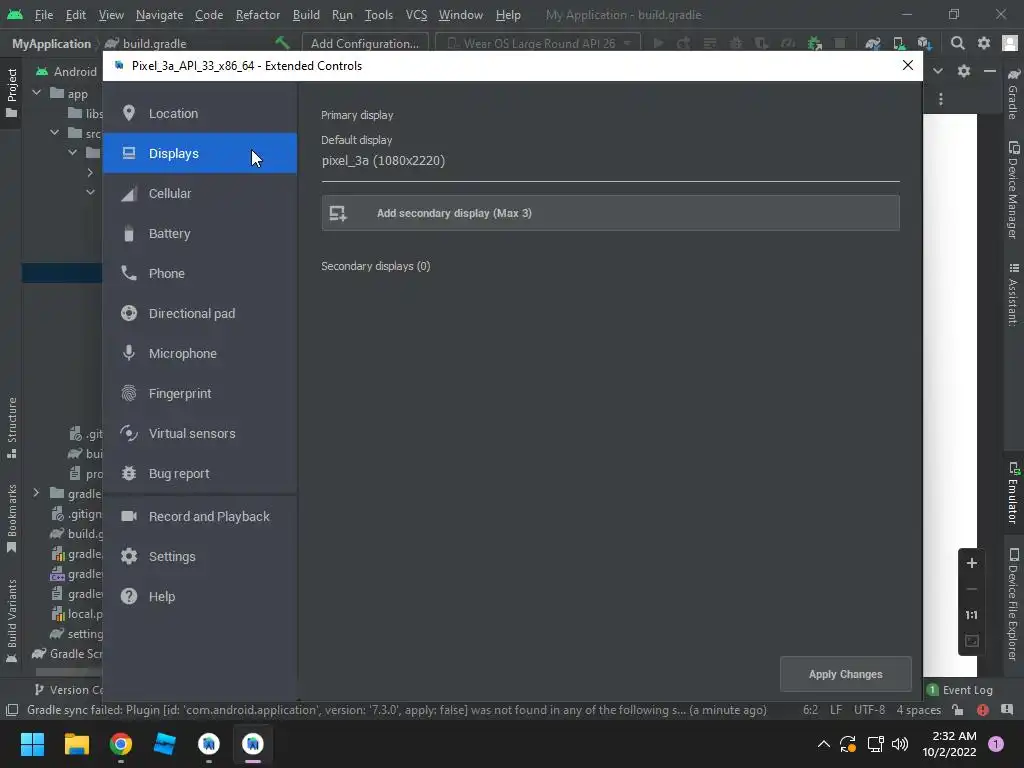Click the Record and Playback camera icon
This screenshot has height=768, width=1024.
coord(129,516)
